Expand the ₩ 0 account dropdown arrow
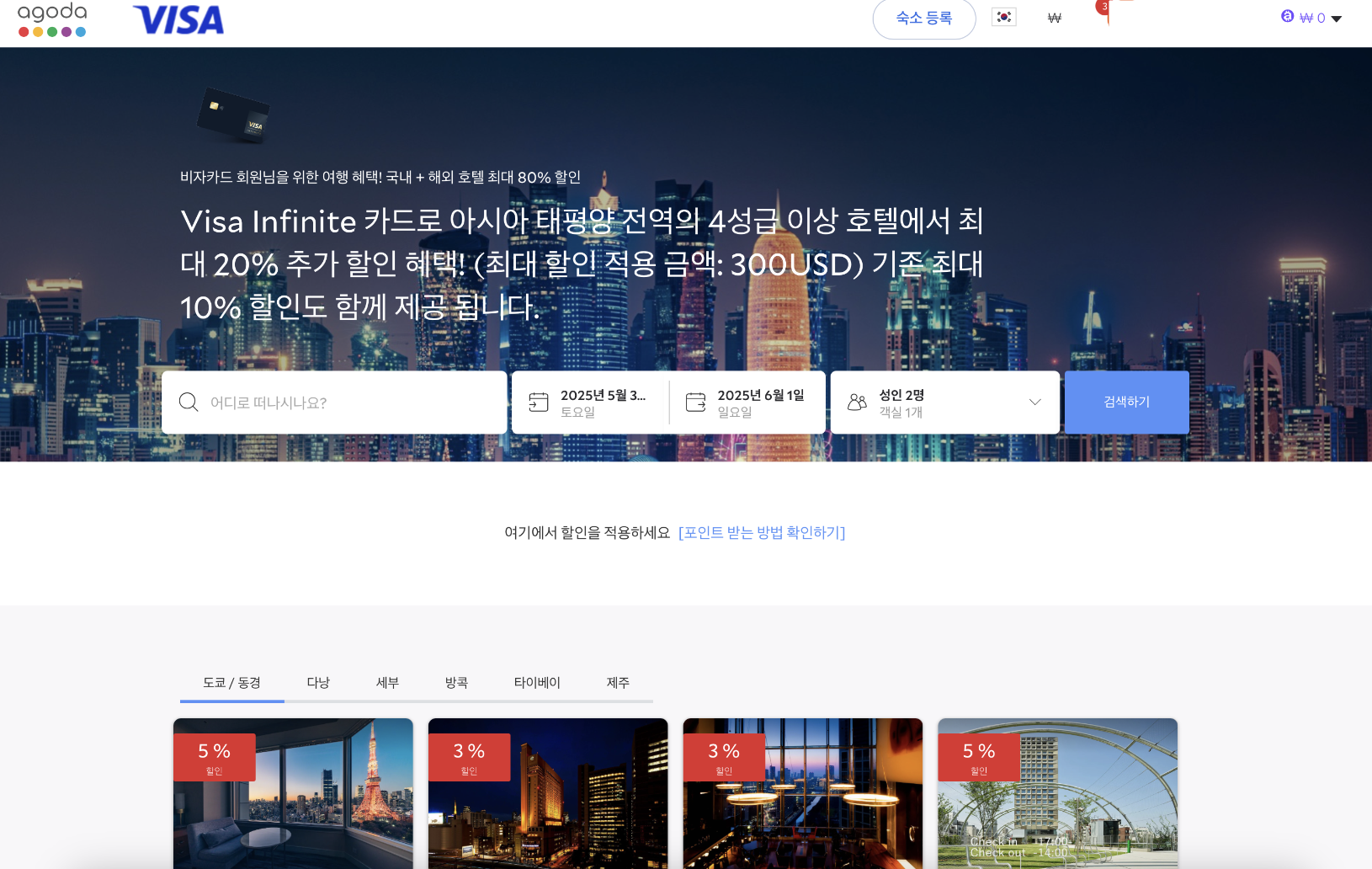This screenshot has height=869, width=1372. coord(1337,19)
